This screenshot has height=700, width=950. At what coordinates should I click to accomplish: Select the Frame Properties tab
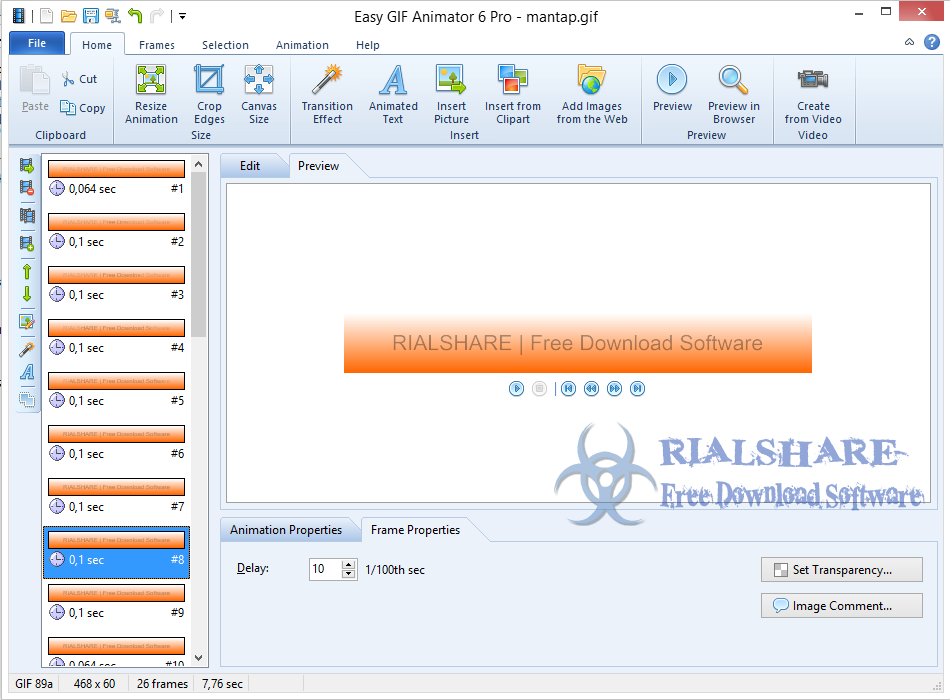(x=415, y=530)
